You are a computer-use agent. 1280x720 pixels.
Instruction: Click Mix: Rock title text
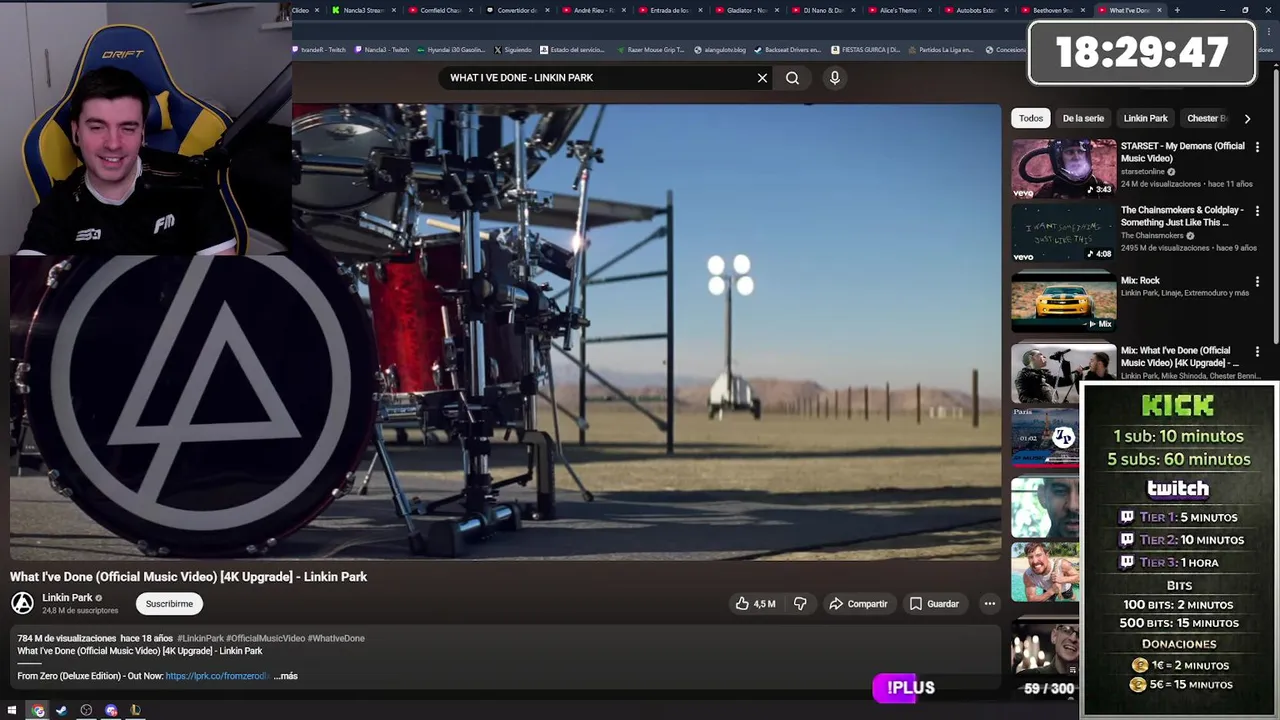point(1140,281)
